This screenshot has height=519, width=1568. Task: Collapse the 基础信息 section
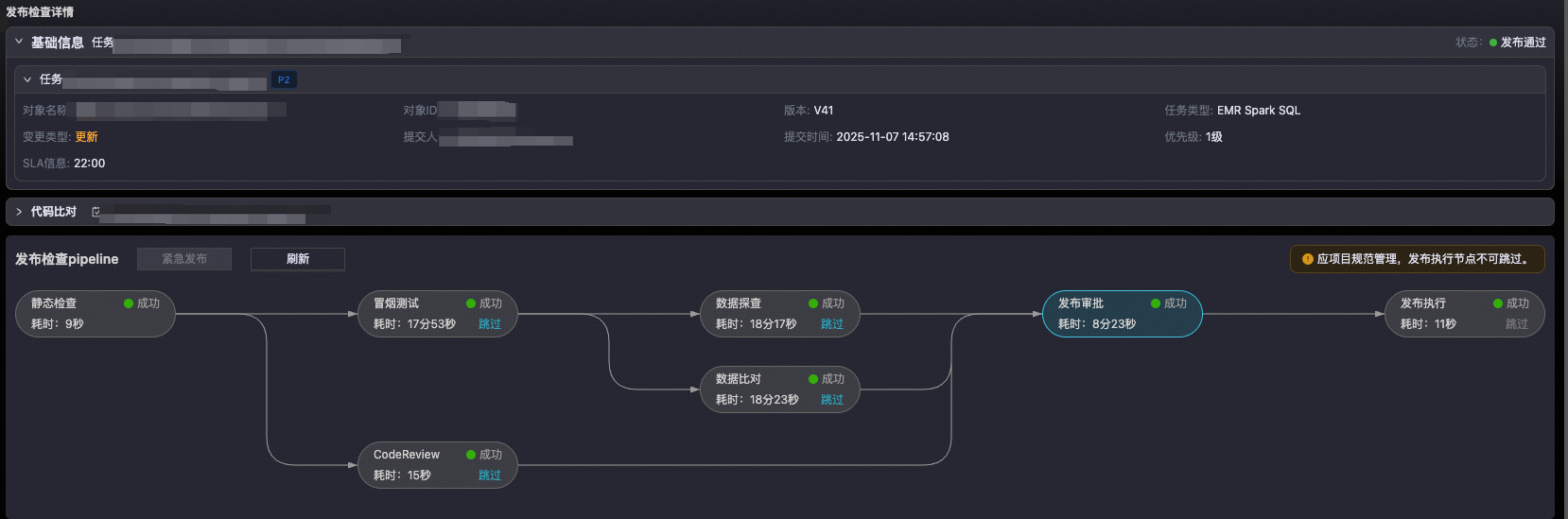point(19,42)
